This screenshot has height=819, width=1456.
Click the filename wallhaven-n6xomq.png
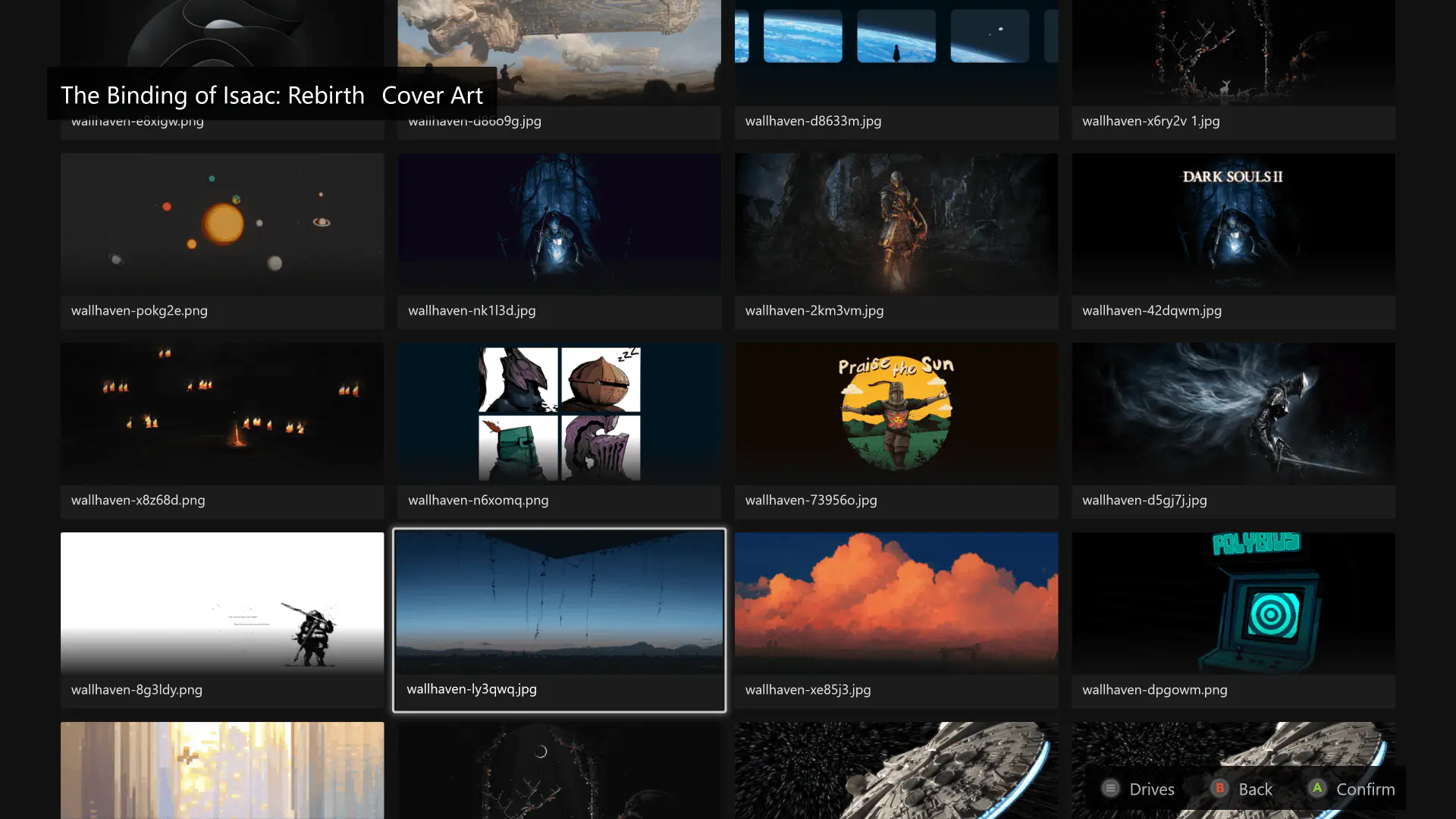(479, 500)
